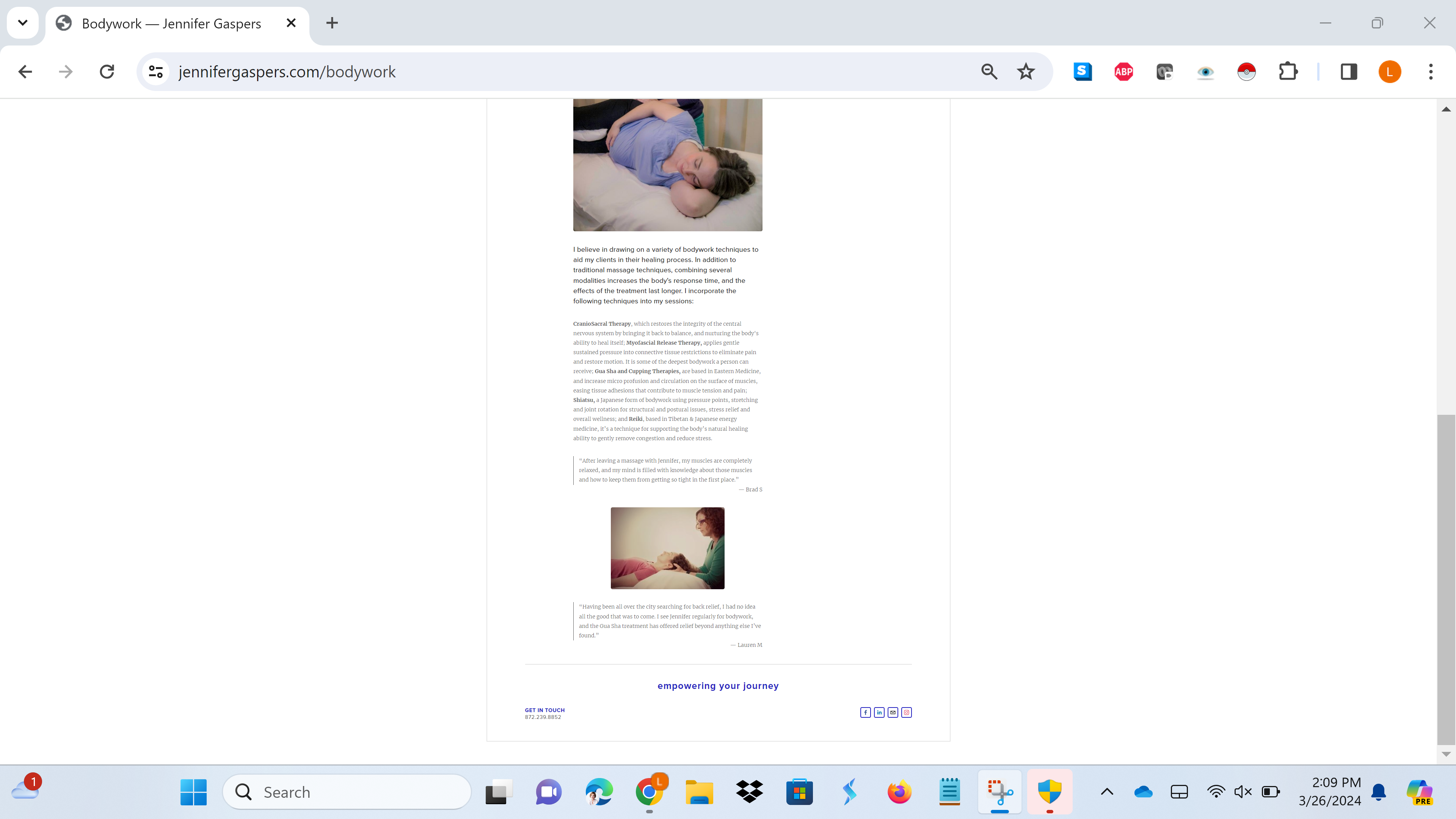The width and height of the screenshot is (1456, 819).
Task: Expand the tab search dropdown arrow
Action: (23, 23)
